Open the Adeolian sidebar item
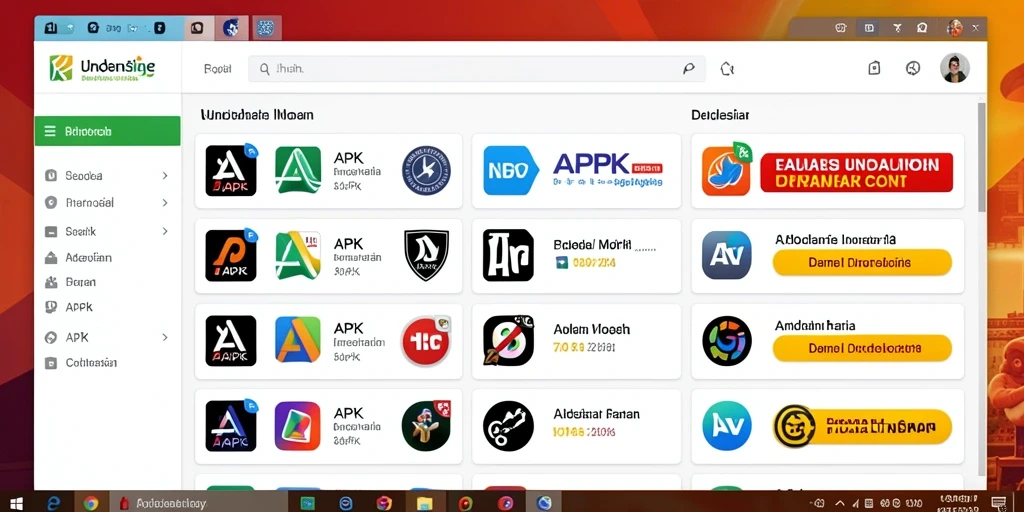Screen dimensions: 1024x512 tap(88, 258)
